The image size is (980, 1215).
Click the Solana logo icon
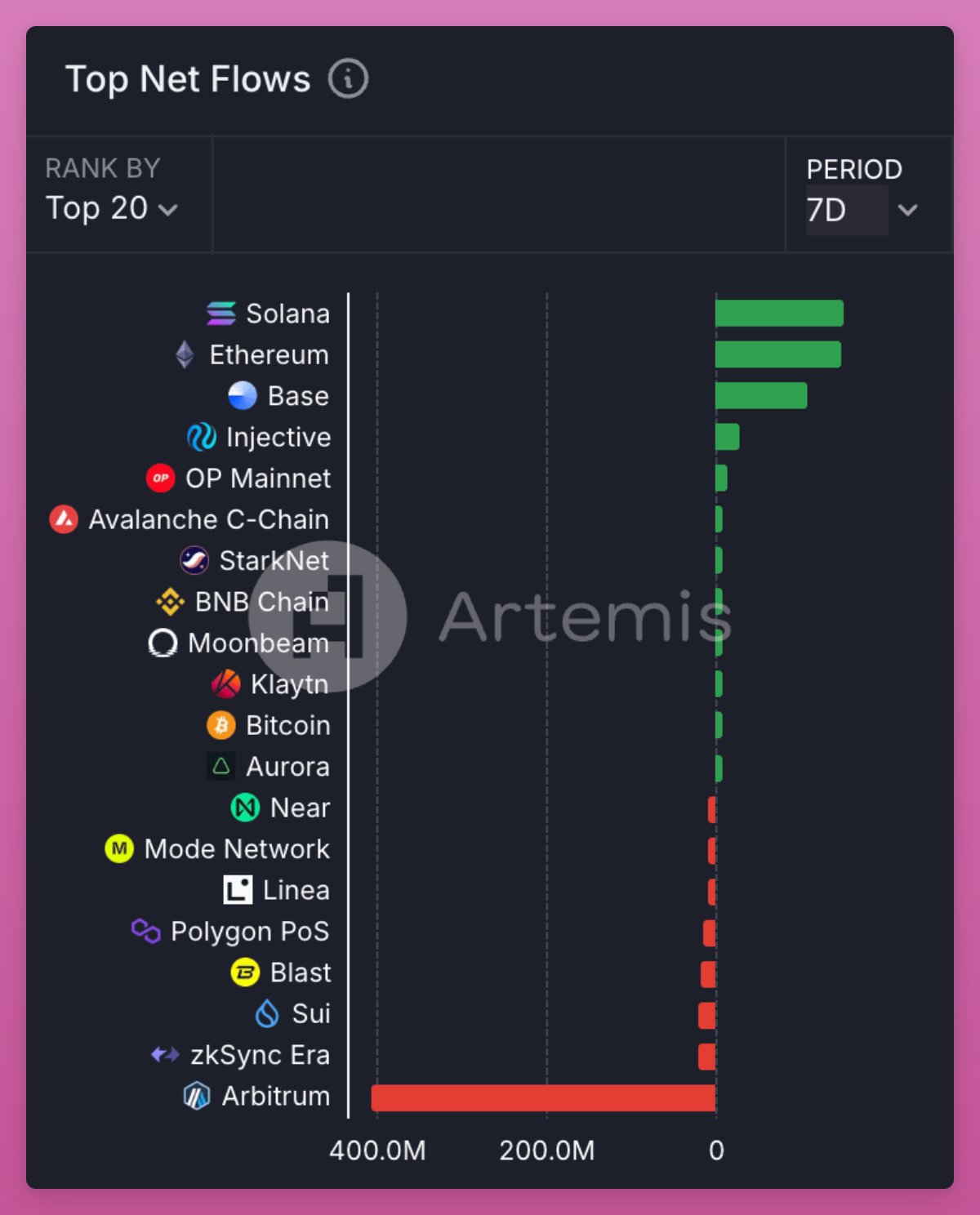pos(221,314)
